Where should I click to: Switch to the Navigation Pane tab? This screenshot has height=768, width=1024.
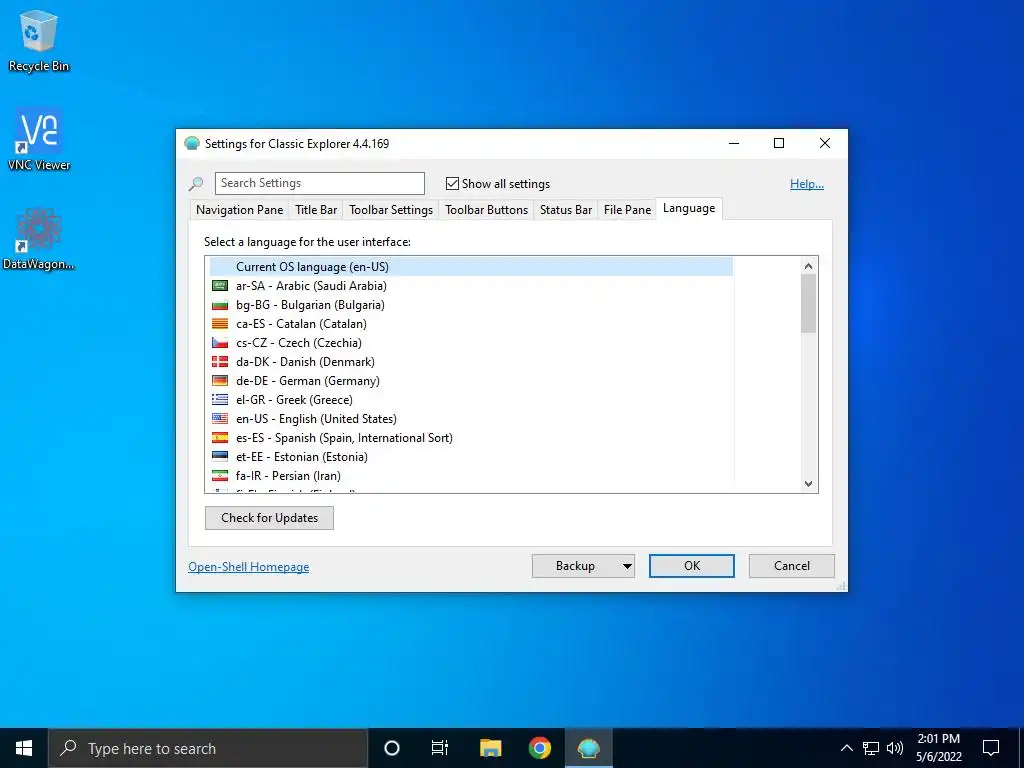tap(240, 210)
